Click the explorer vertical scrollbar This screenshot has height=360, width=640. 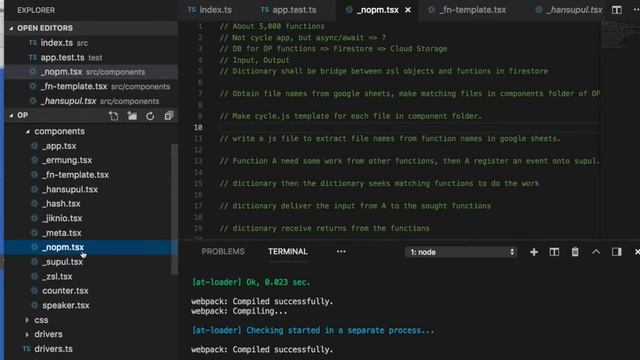(174, 209)
